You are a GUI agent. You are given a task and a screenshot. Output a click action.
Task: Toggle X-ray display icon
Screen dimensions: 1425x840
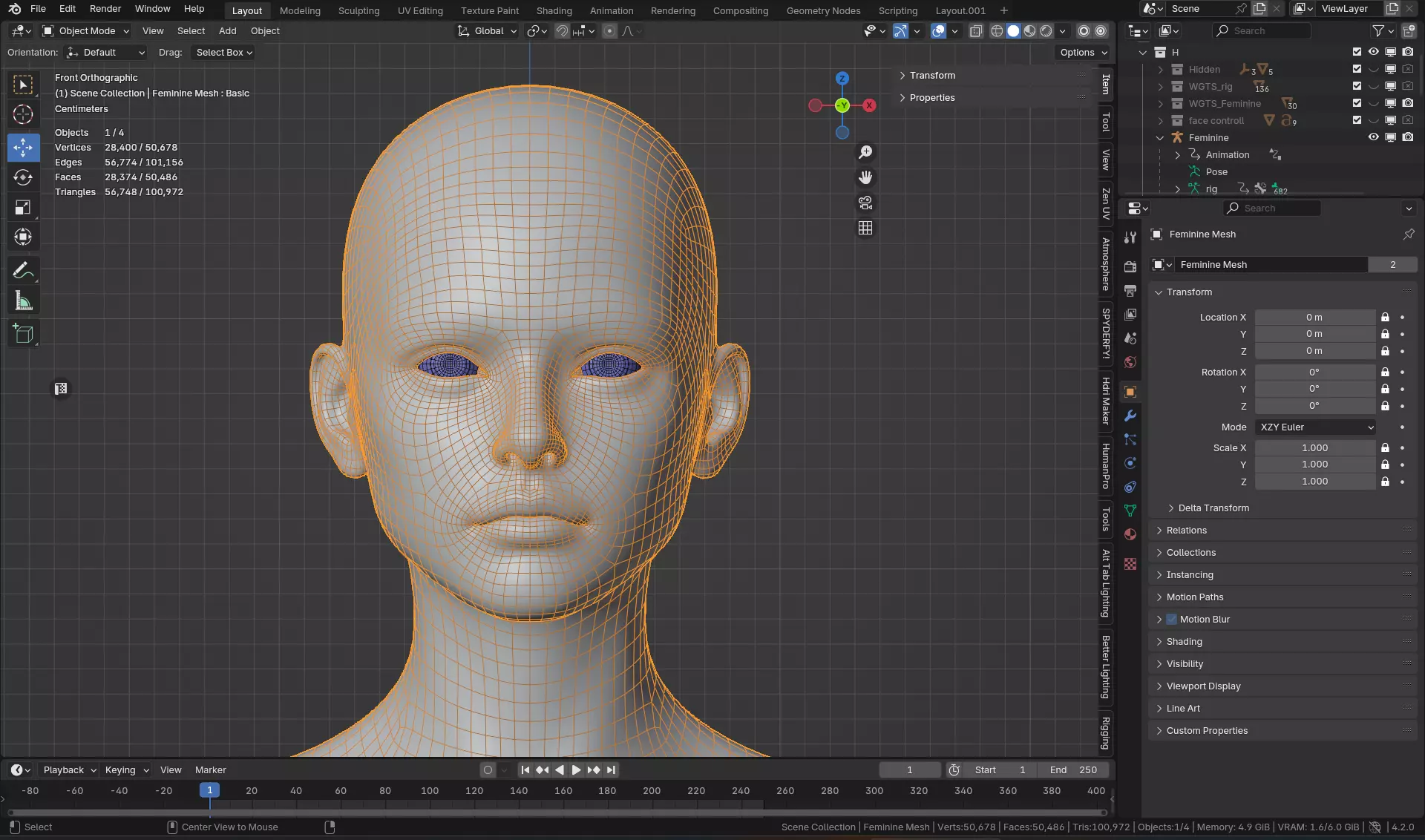pyautogui.click(x=976, y=31)
